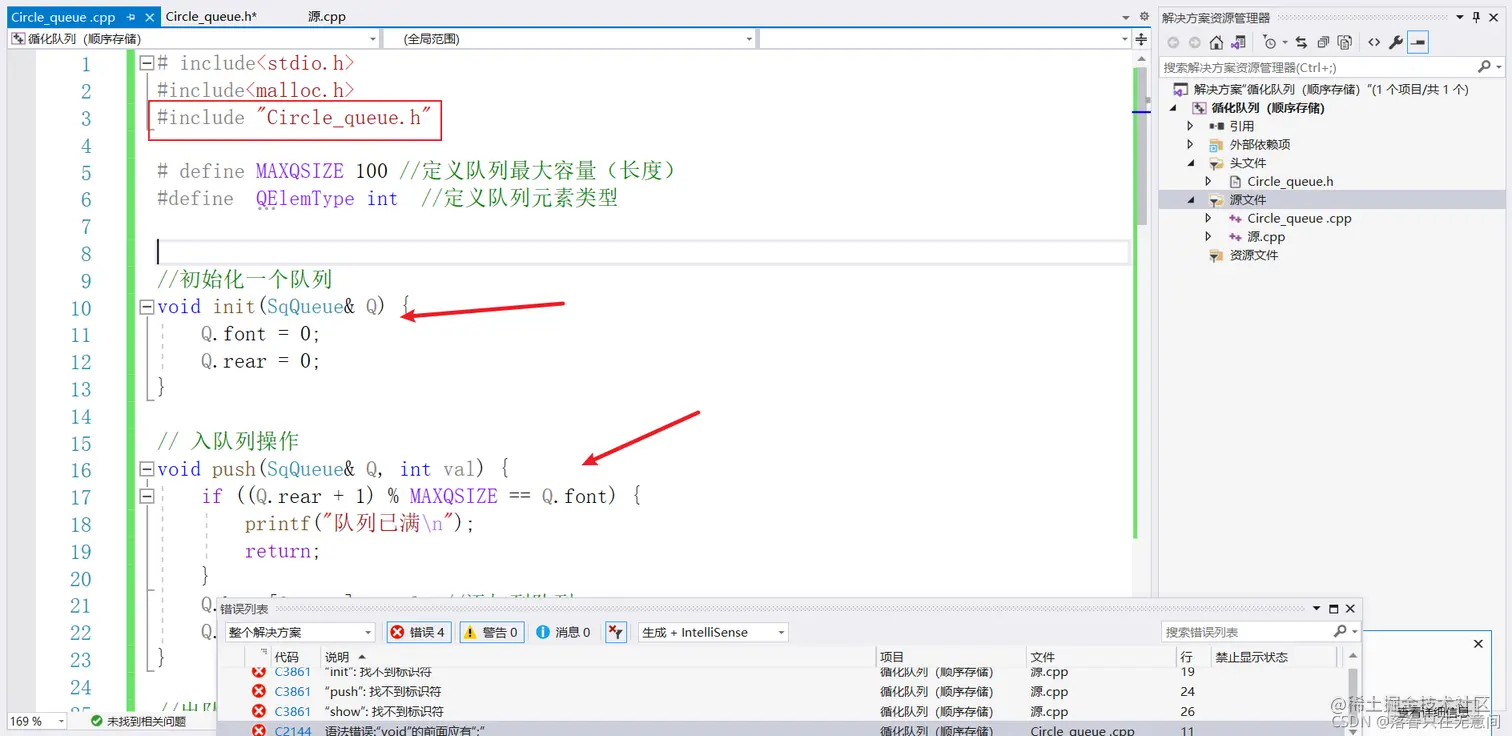Collapse the 头文件 folder

pyautogui.click(x=1190, y=163)
